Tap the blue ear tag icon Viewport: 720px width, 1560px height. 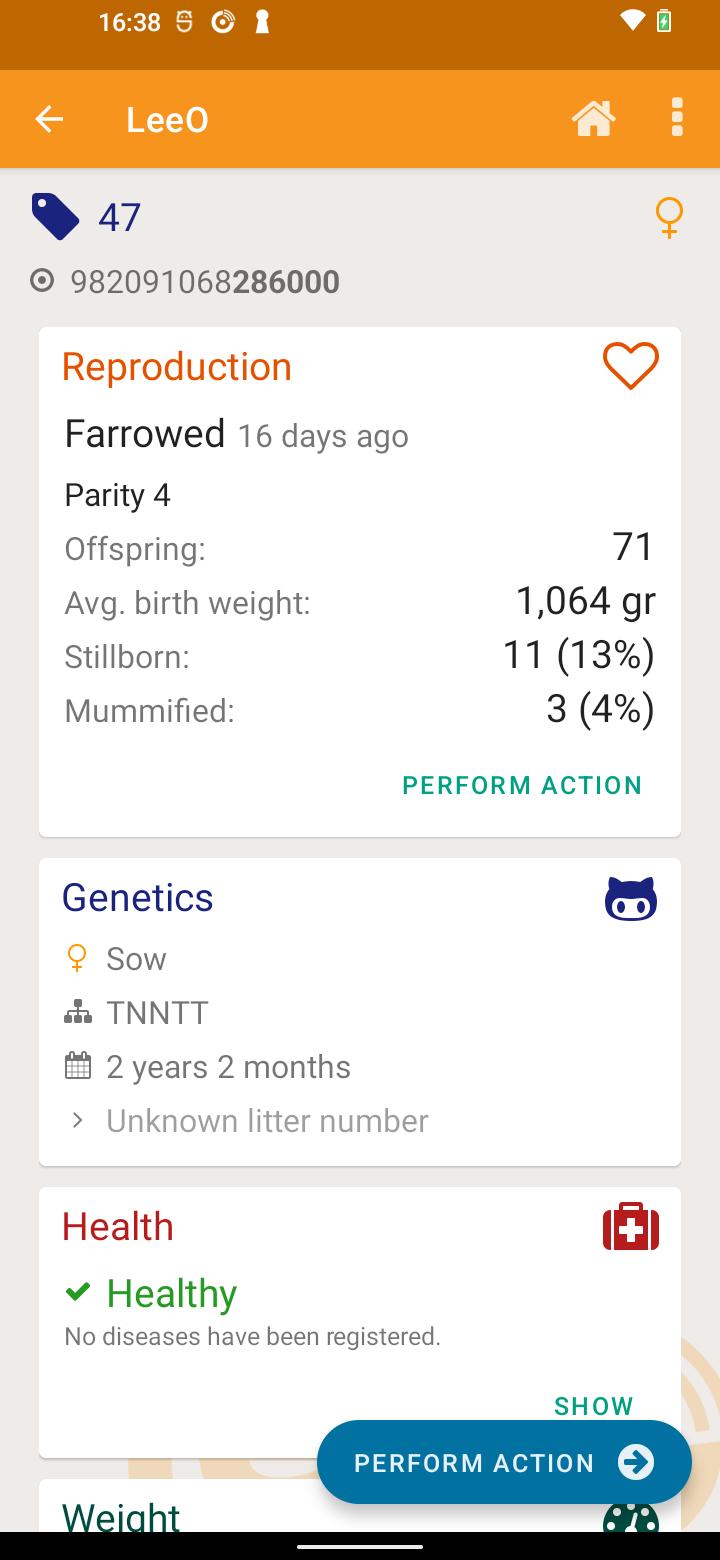point(55,217)
